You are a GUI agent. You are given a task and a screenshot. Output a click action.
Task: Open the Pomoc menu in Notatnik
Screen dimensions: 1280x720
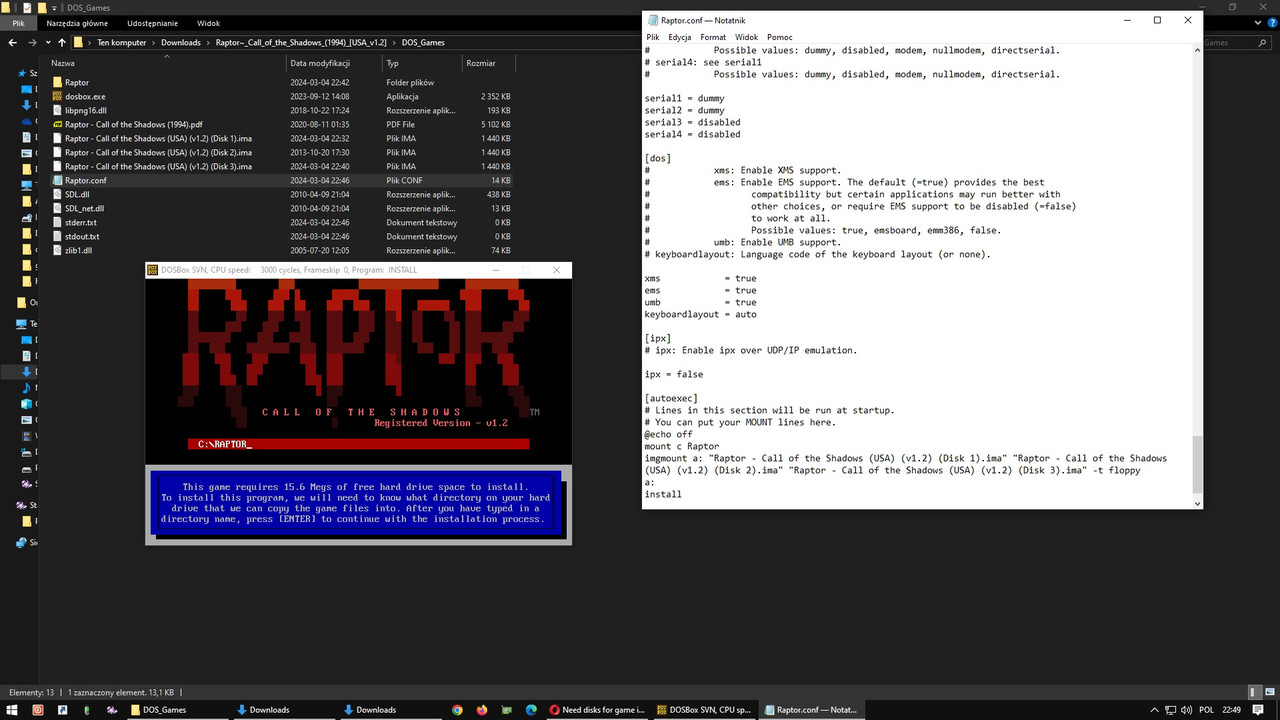[x=780, y=37]
